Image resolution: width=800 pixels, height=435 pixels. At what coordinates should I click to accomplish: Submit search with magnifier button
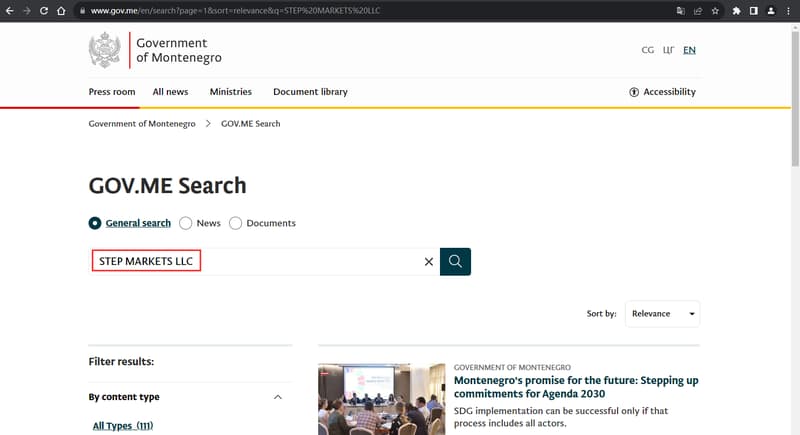[455, 262]
